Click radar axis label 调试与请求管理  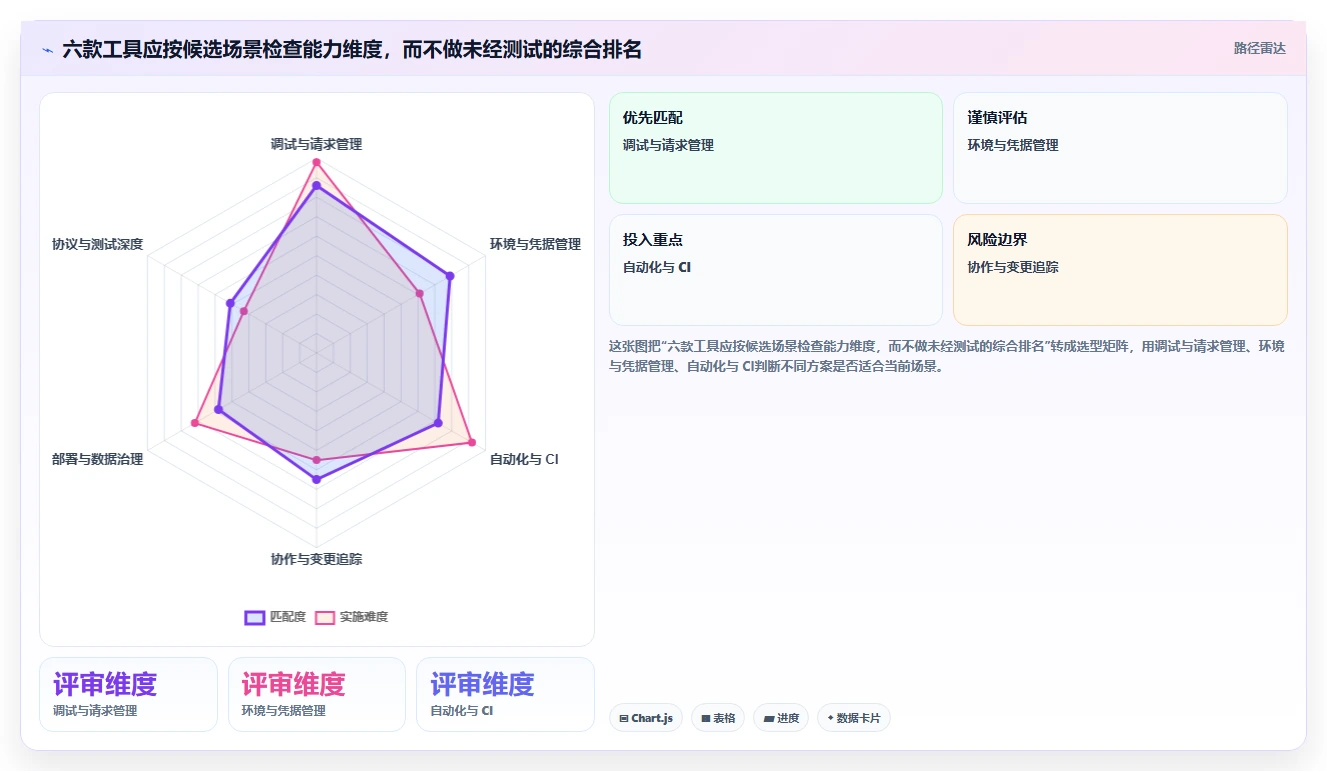[x=316, y=144]
